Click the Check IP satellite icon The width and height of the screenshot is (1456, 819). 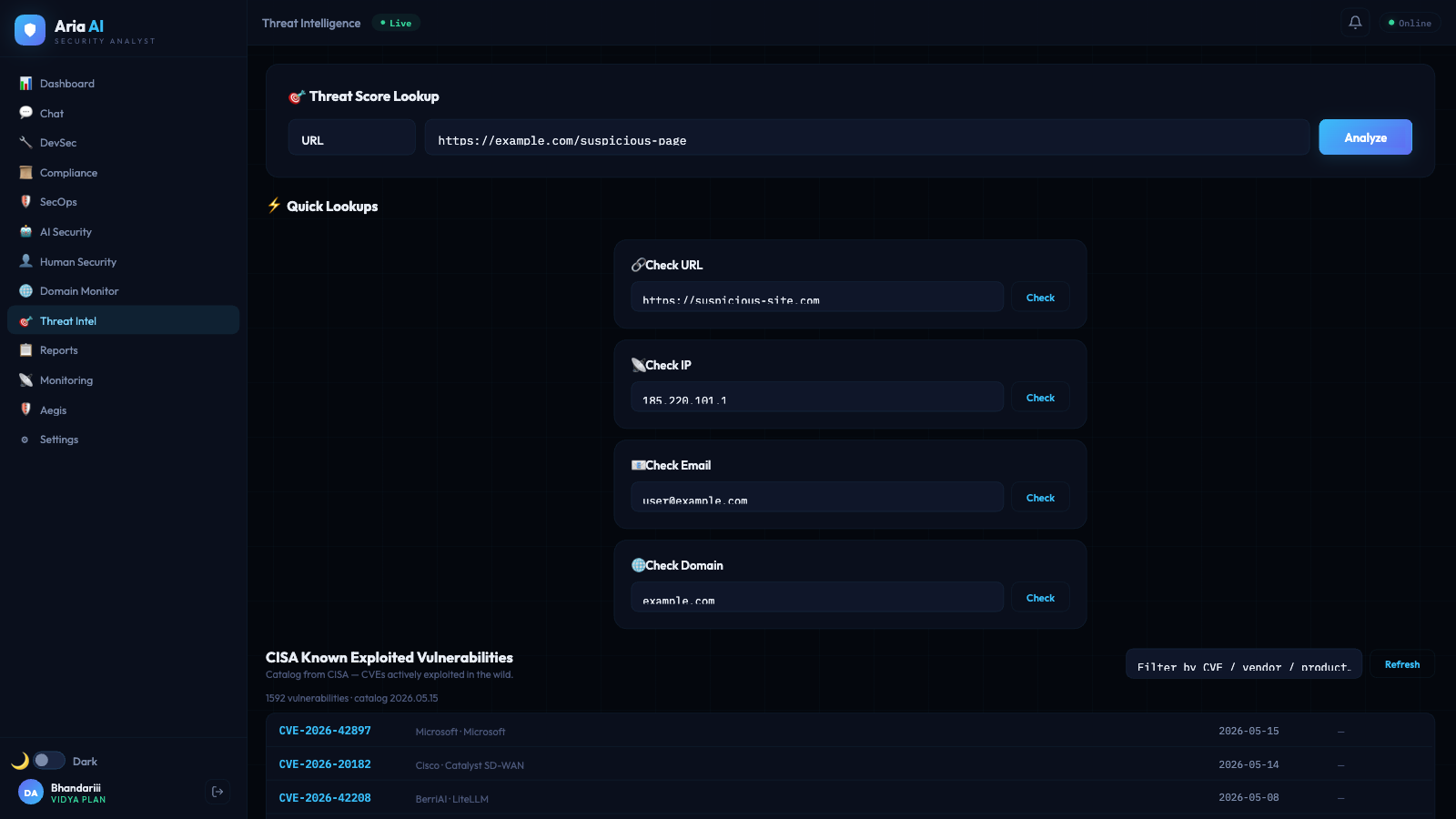pyautogui.click(x=638, y=365)
